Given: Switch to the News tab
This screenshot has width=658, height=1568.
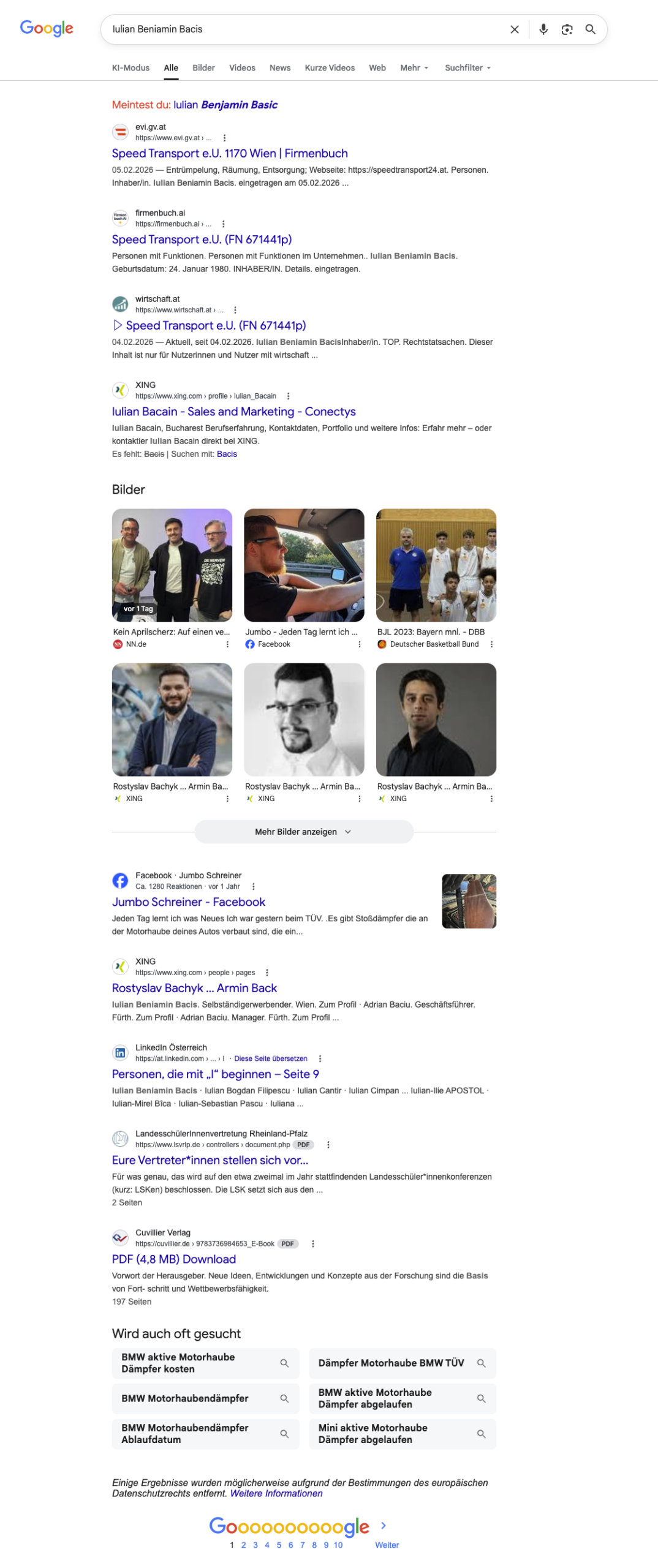Looking at the screenshot, I should [x=280, y=68].
